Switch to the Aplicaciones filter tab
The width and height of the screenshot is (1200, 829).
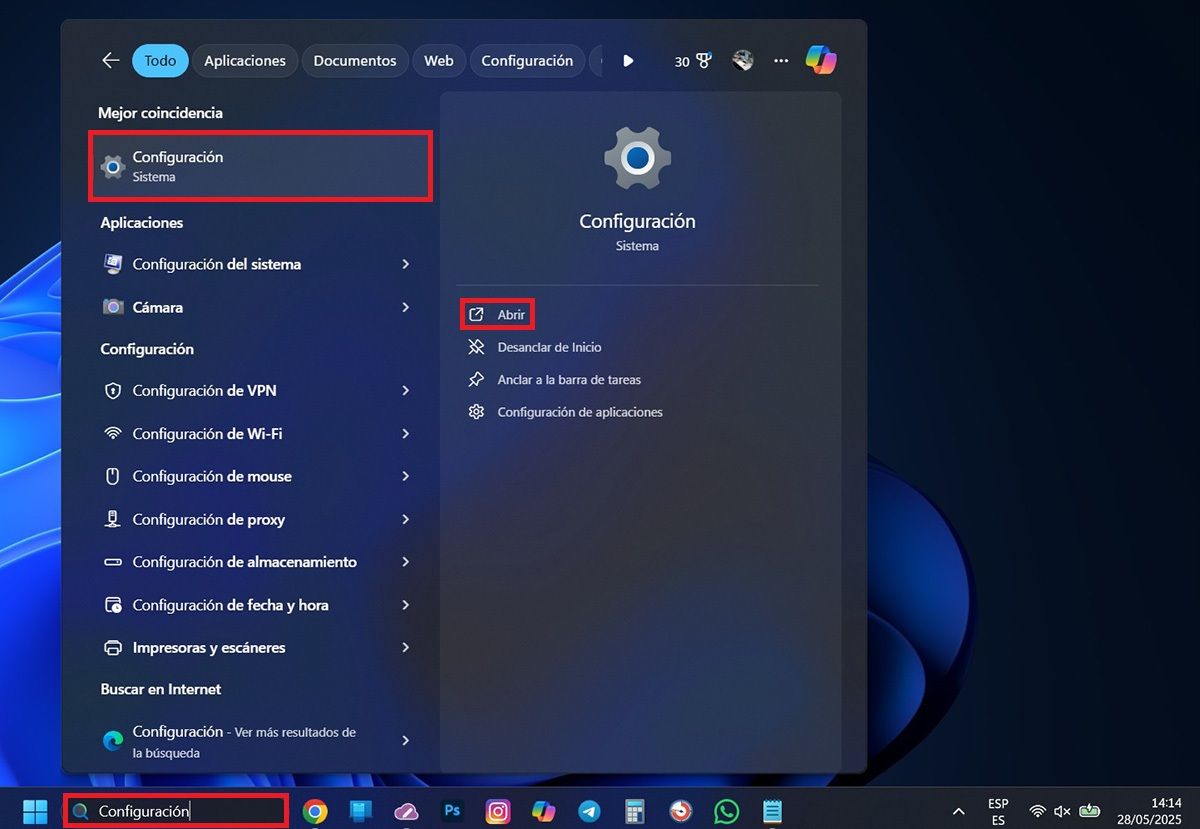tap(245, 61)
